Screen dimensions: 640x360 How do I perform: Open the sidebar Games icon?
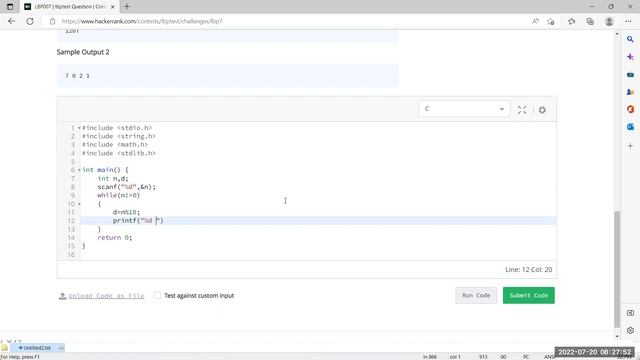630,92
